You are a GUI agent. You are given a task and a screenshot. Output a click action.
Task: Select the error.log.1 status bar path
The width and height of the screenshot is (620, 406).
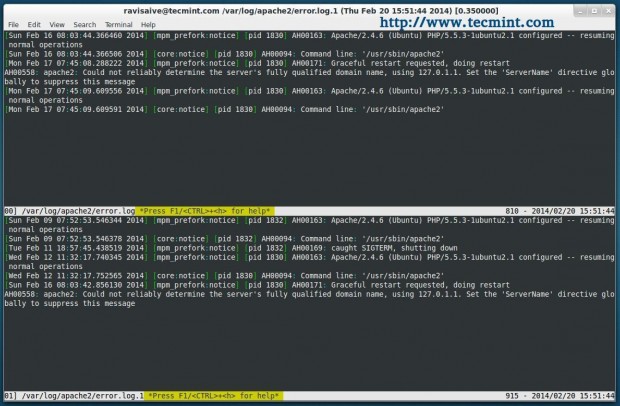[83, 396]
